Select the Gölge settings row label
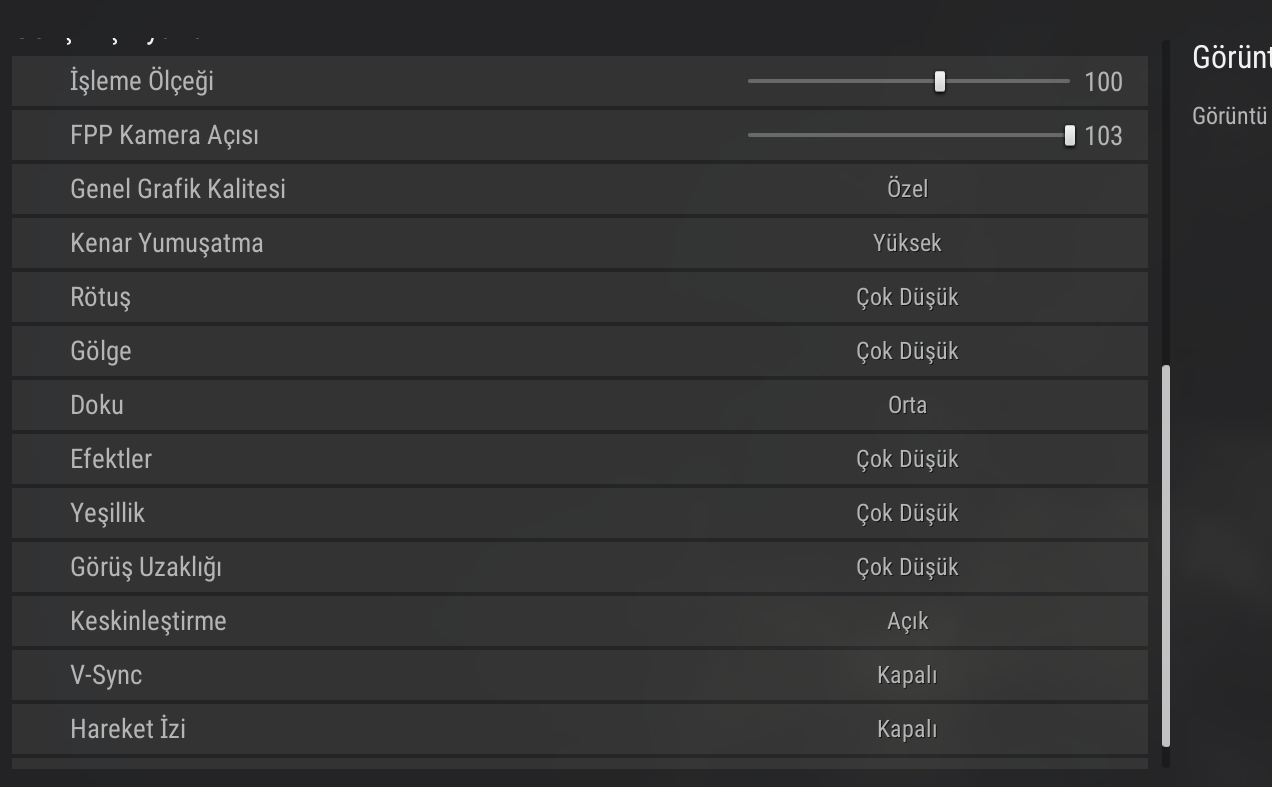This screenshot has width=1272, height=787. point(101,351)
